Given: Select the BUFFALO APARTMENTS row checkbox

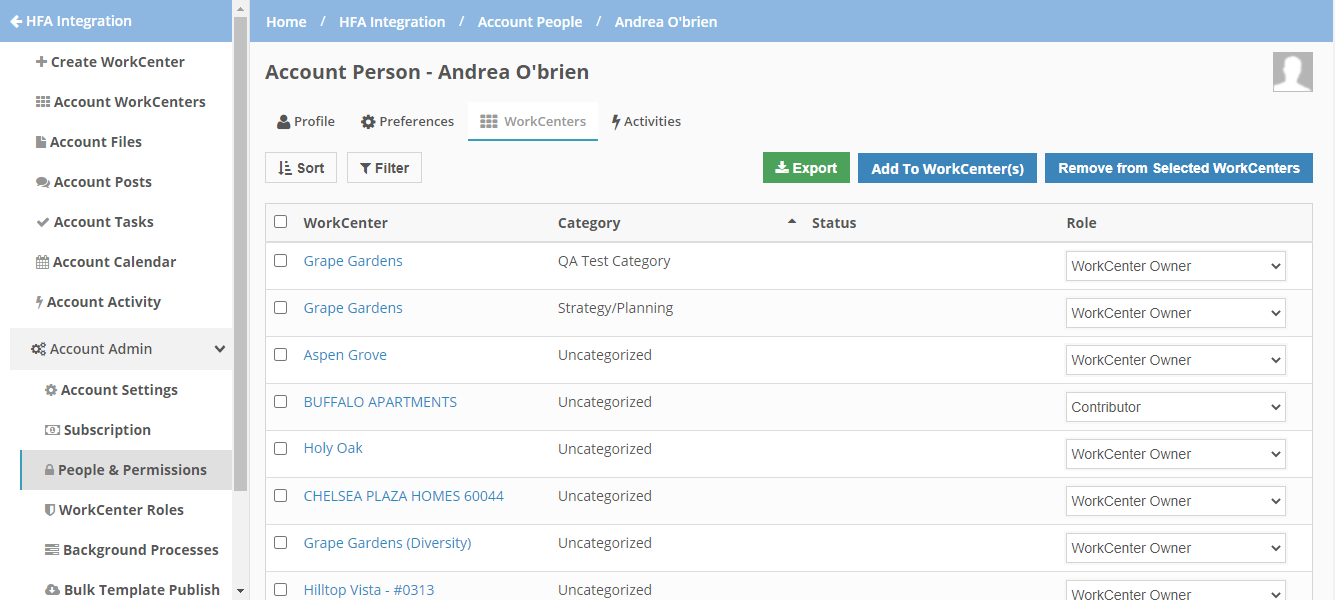Looking at the screenshot, I should click(280, 402).
